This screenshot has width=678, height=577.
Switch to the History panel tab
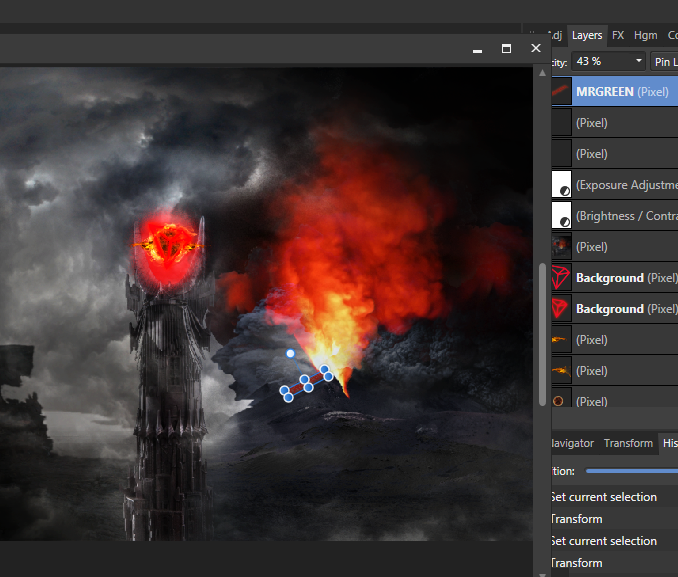tap(669, 443)
